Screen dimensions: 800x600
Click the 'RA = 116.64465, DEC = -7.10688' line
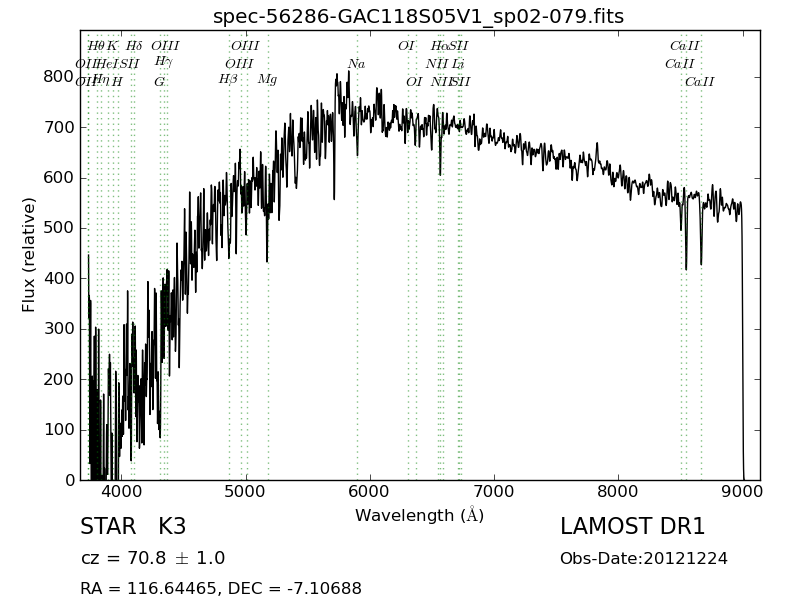[221, 588]
